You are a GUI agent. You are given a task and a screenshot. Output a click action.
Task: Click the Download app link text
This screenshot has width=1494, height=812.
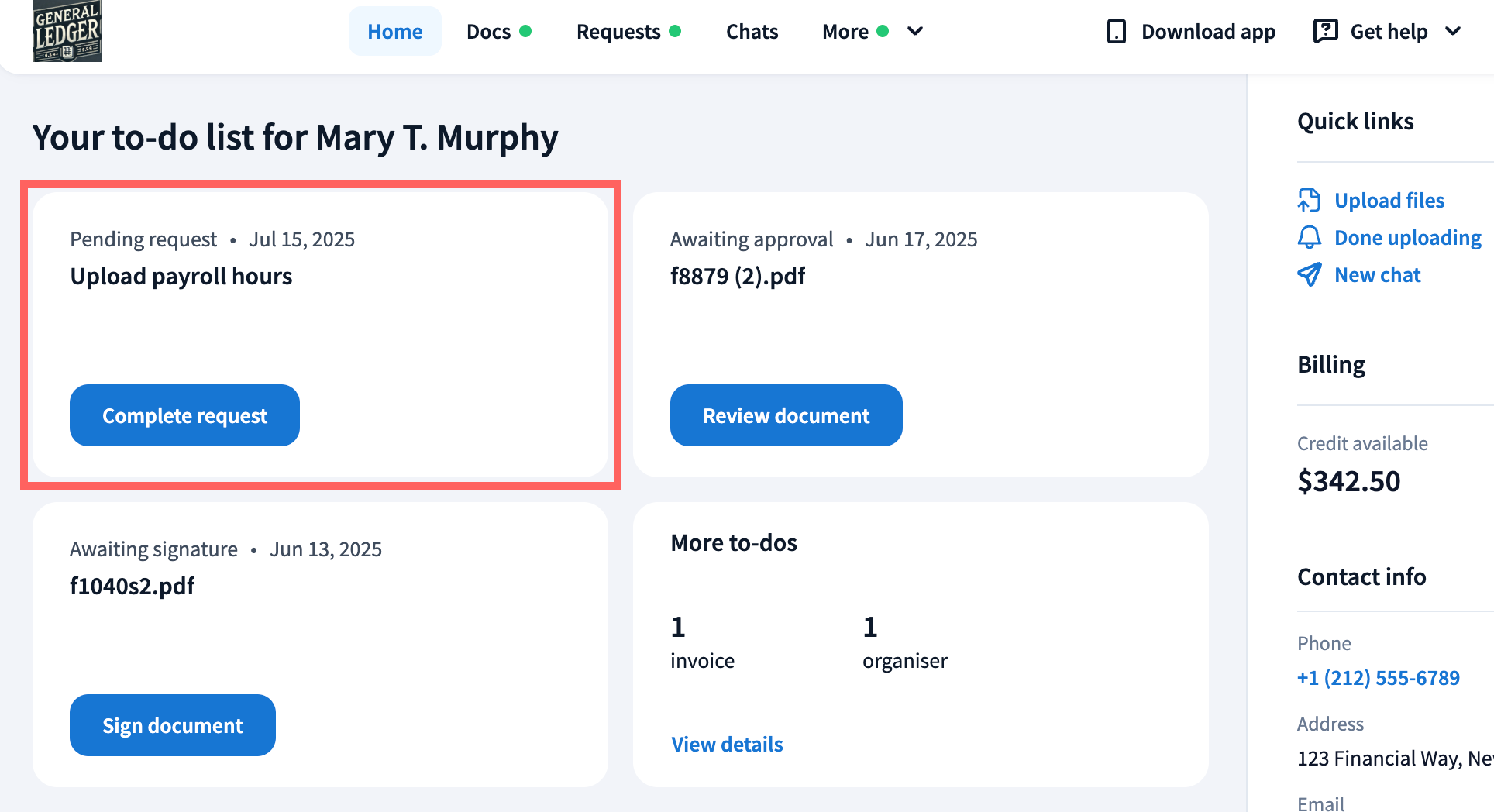click(x=1208, y=32)
